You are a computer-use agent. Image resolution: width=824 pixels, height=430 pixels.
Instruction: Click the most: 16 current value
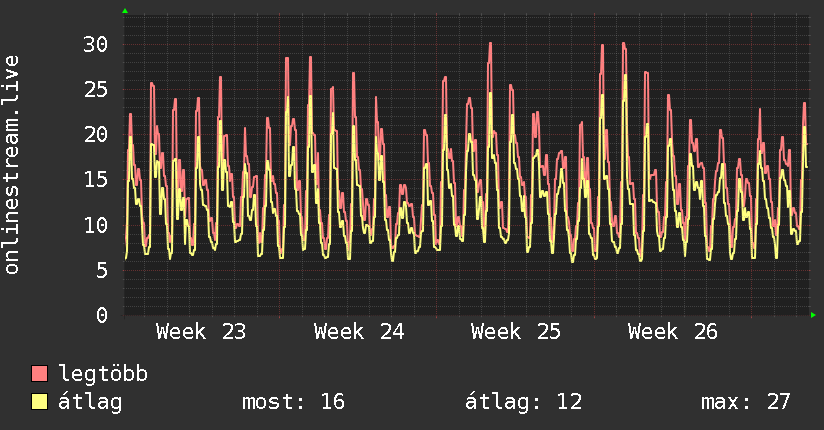pyautogui.click(x=293, y=402)
